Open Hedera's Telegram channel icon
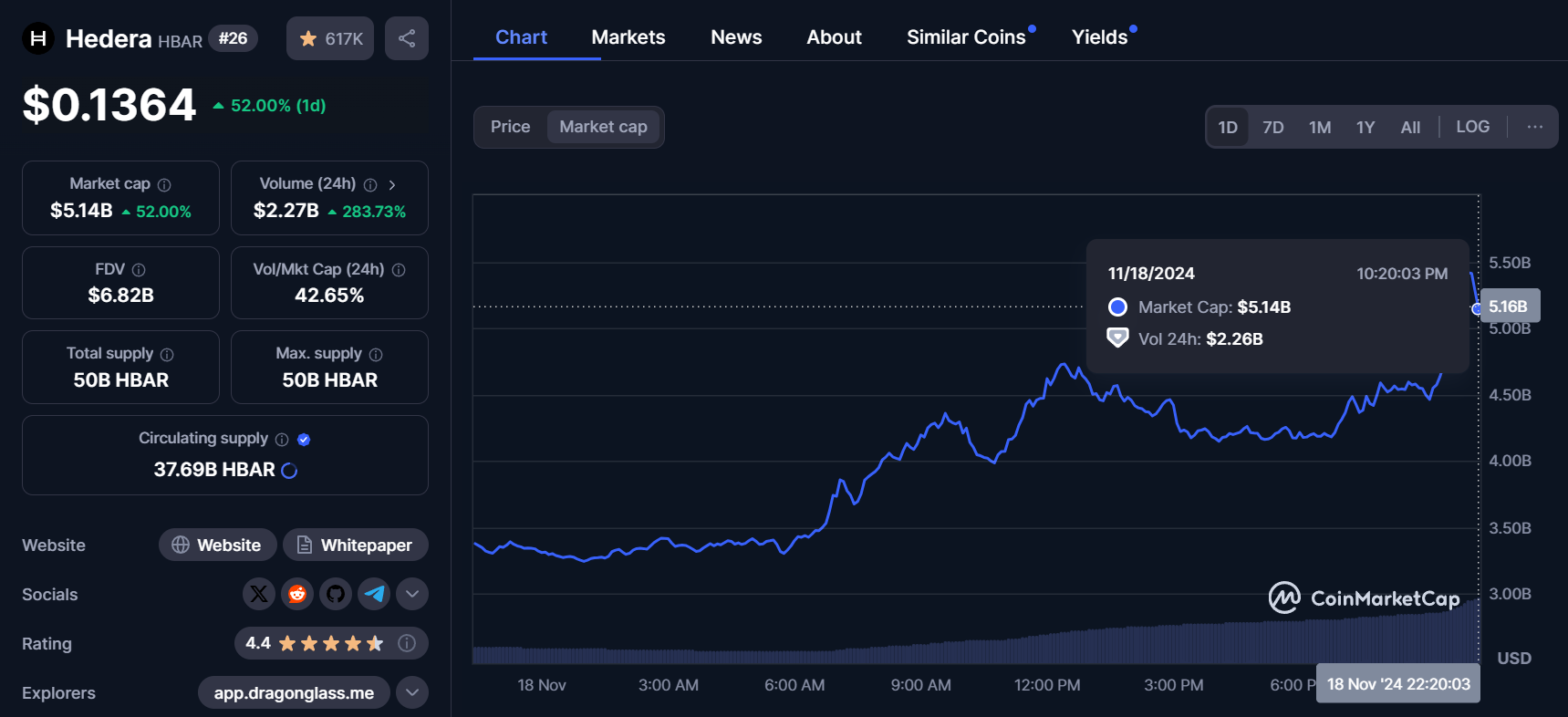The image size is (1568, 717). tap(374, 594)
